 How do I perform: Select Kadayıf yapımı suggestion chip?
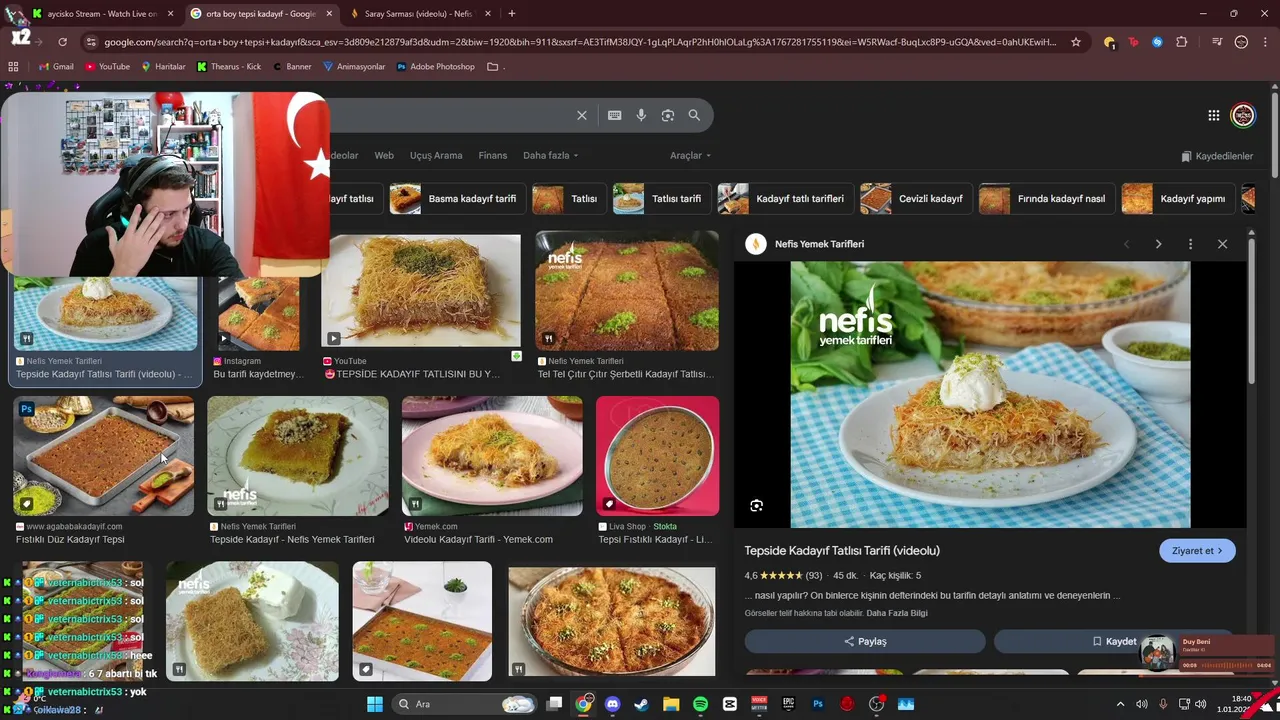(1177, 199)
